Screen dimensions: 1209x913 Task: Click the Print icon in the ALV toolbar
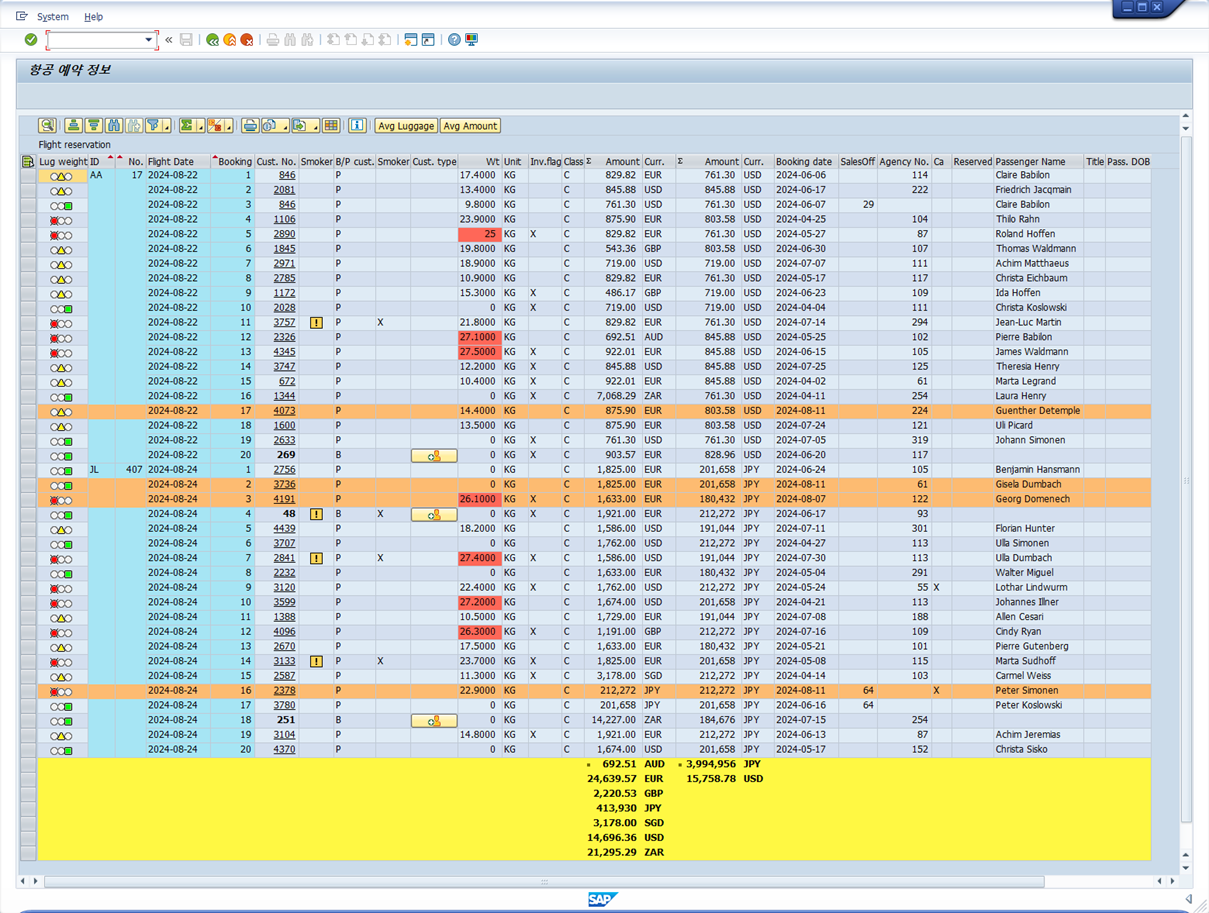tap(250, 126)
